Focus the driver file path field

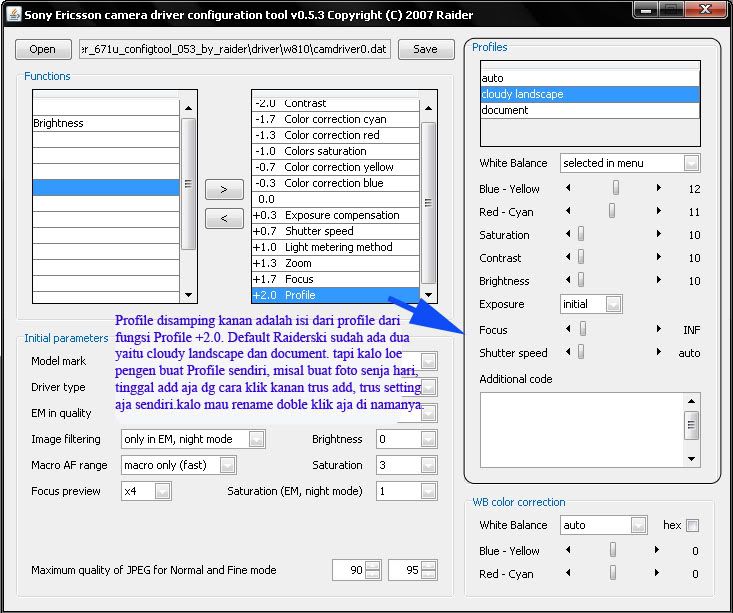click(235, 49)
